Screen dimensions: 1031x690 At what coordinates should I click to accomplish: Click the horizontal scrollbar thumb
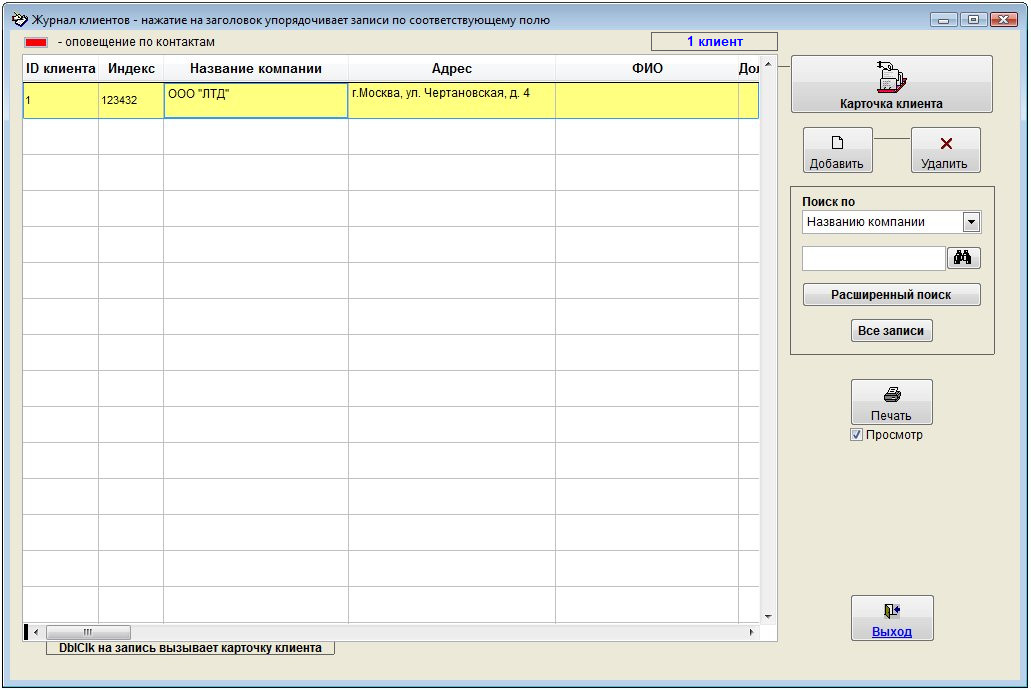(88, 632)
